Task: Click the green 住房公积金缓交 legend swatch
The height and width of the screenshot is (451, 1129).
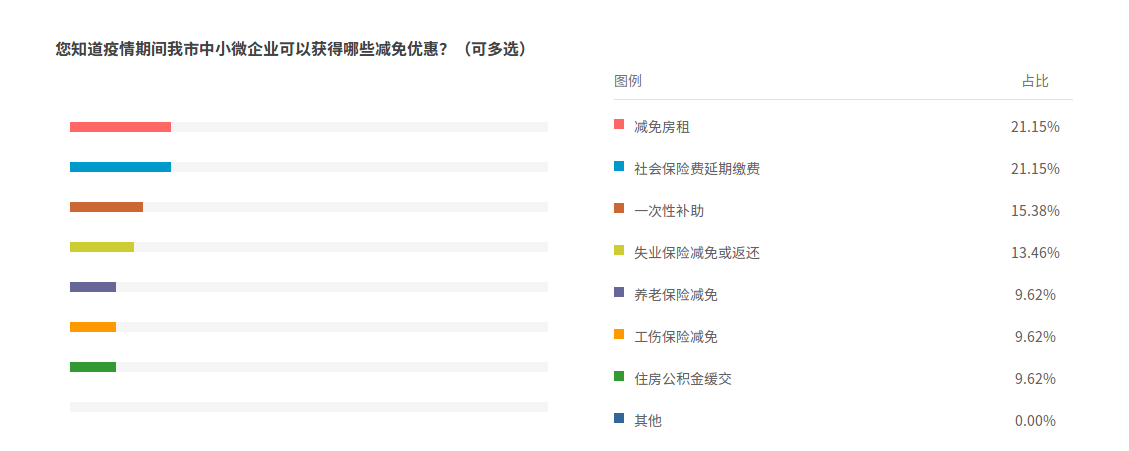Action: tap(619, 377)
